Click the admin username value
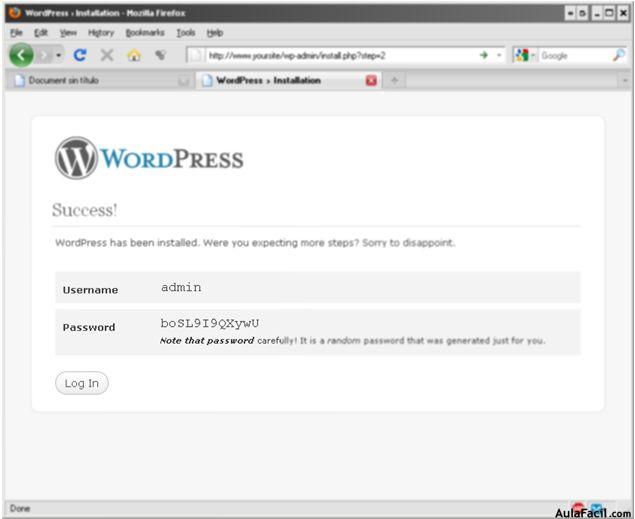This screenshot has width=635, height=519. pyautogui.click(x=181, y=287)
